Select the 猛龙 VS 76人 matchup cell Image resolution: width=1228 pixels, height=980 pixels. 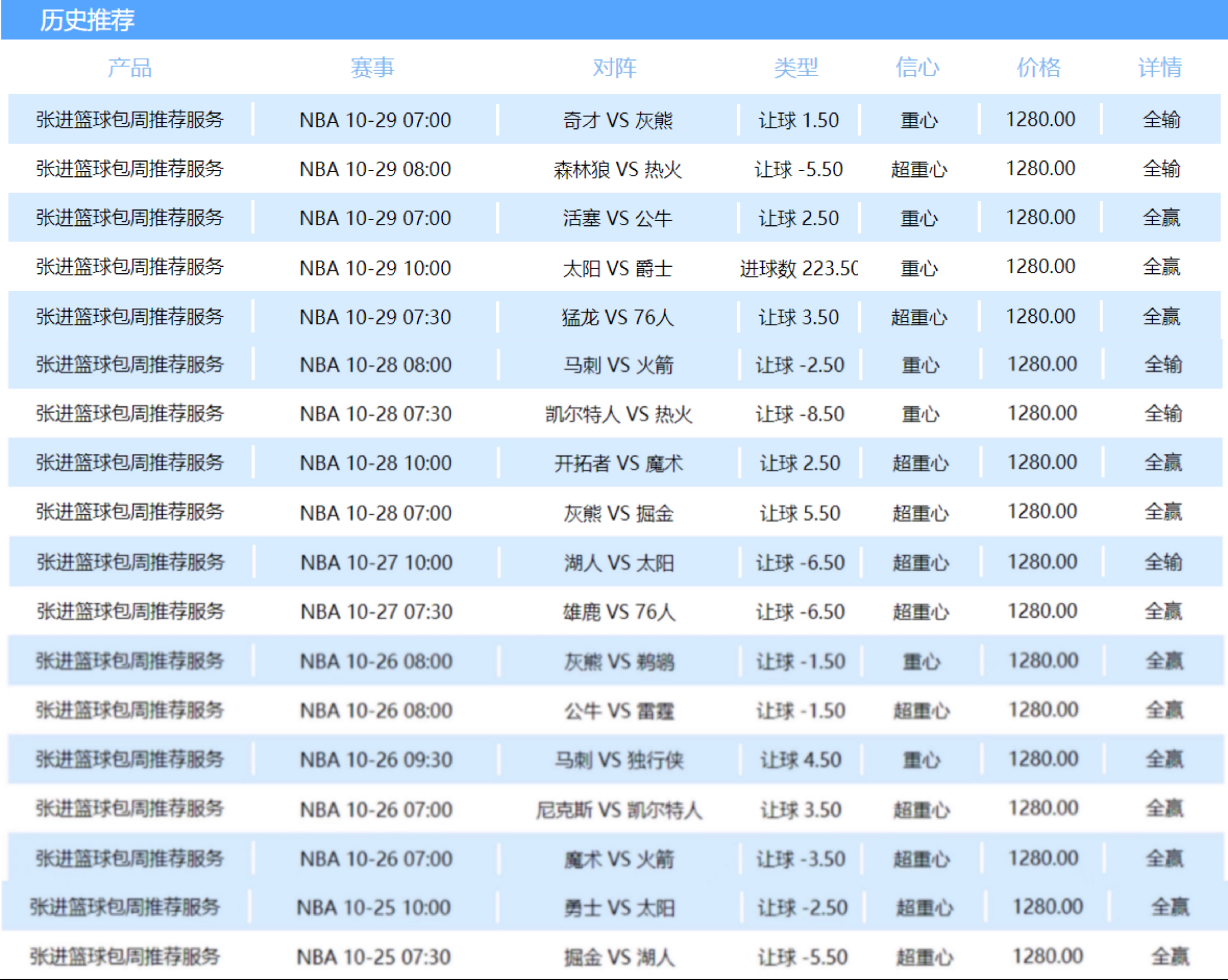tap(618, 317)
